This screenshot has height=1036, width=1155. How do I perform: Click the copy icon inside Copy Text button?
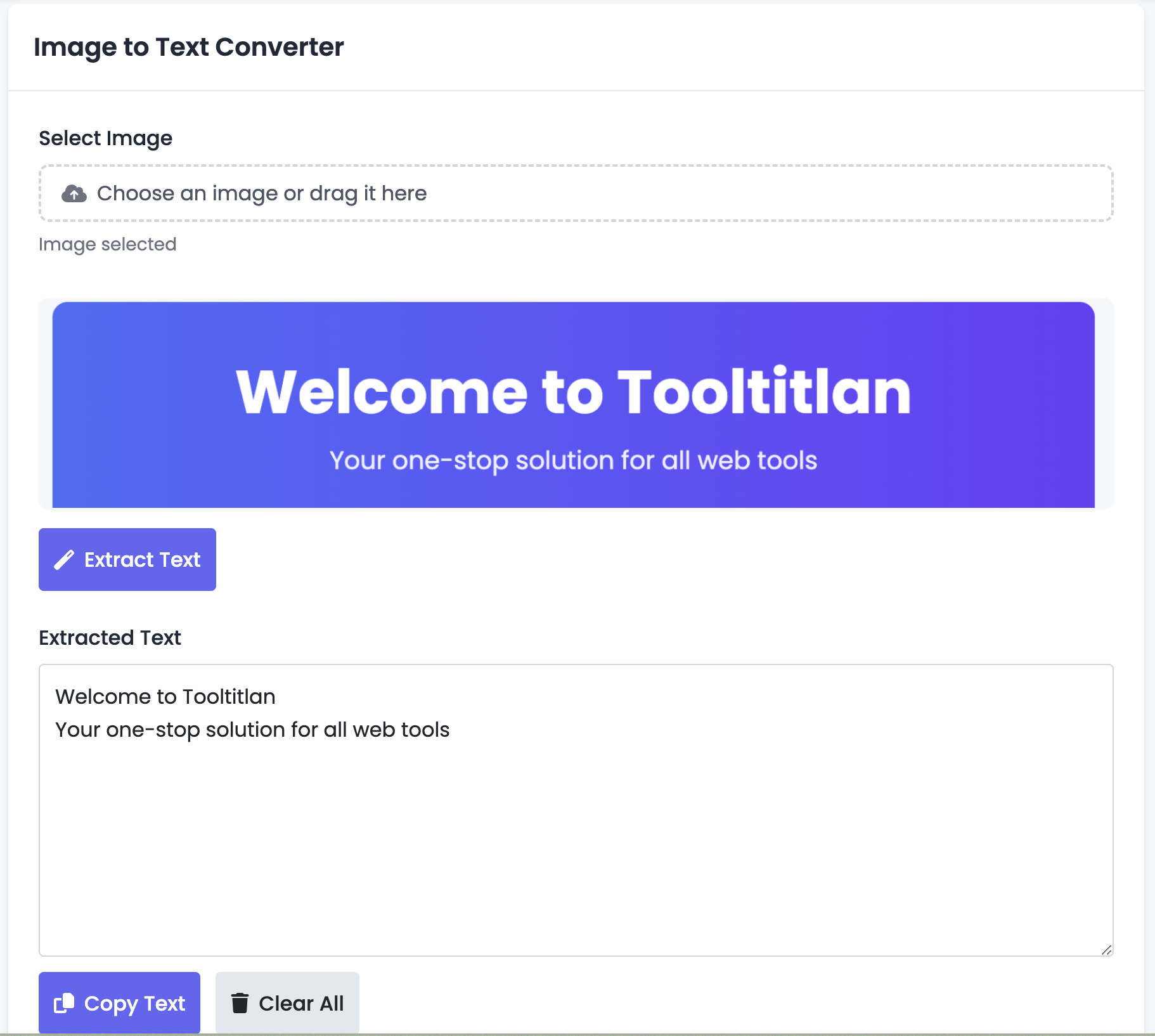tap(65, 1002)
